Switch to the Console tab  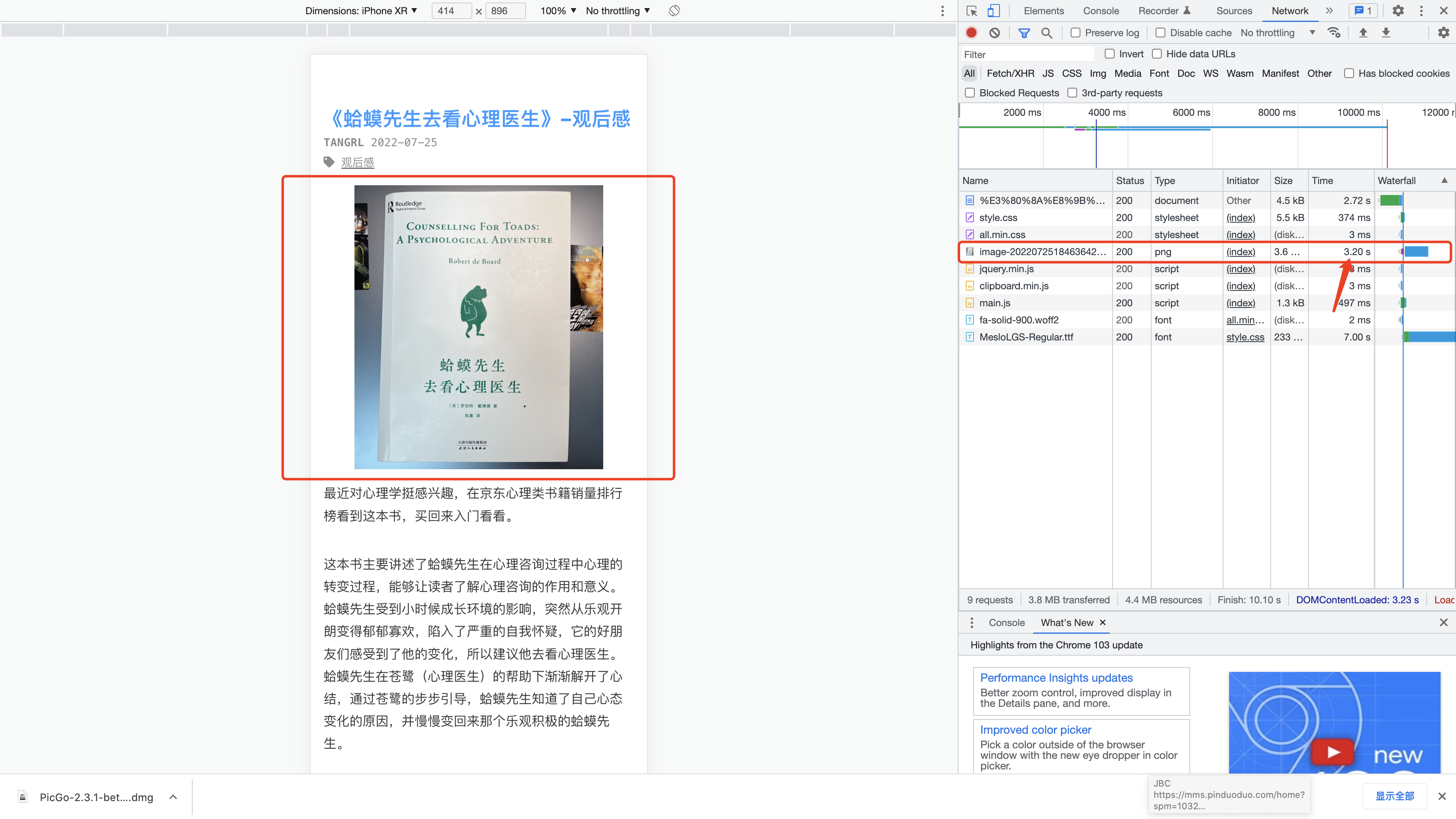tap(1100, 11)
